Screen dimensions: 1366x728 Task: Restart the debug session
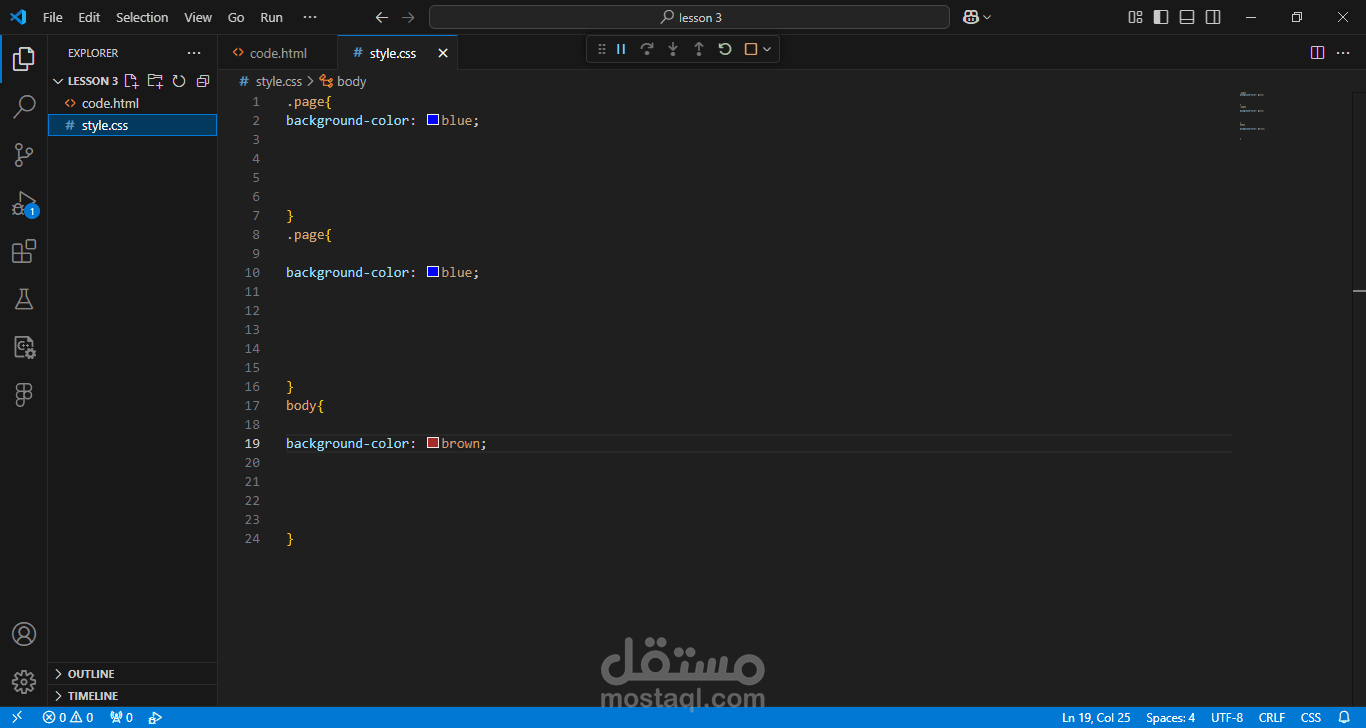725,49
